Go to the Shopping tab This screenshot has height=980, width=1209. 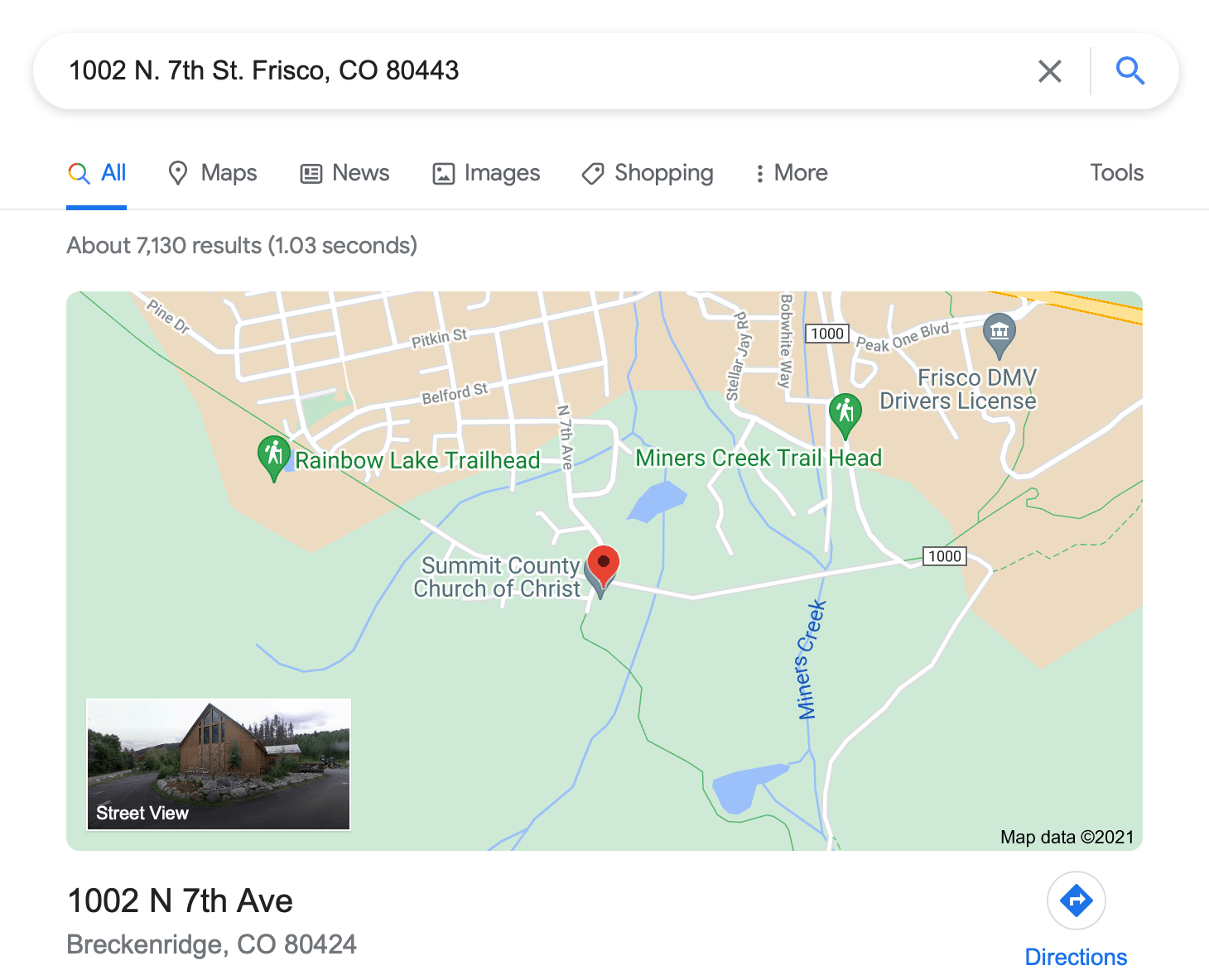click(x=648, y=173)
